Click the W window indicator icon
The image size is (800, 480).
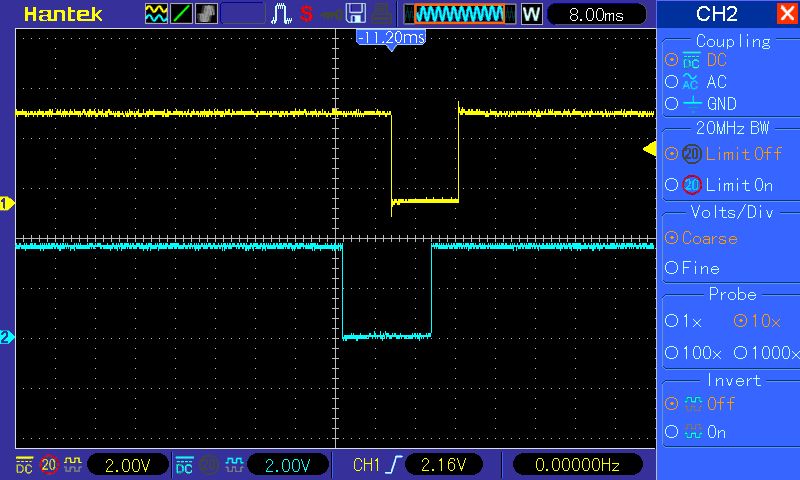coord(531,14)
